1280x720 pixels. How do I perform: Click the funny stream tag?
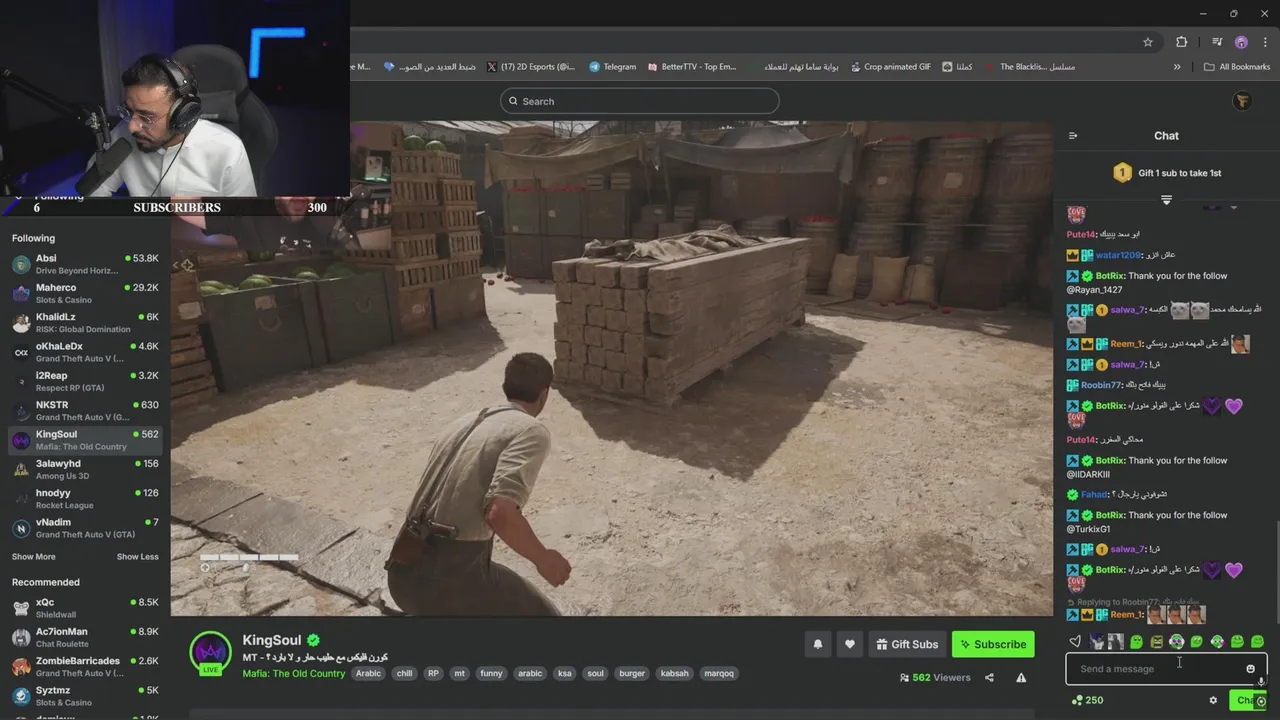coord(491,673)
